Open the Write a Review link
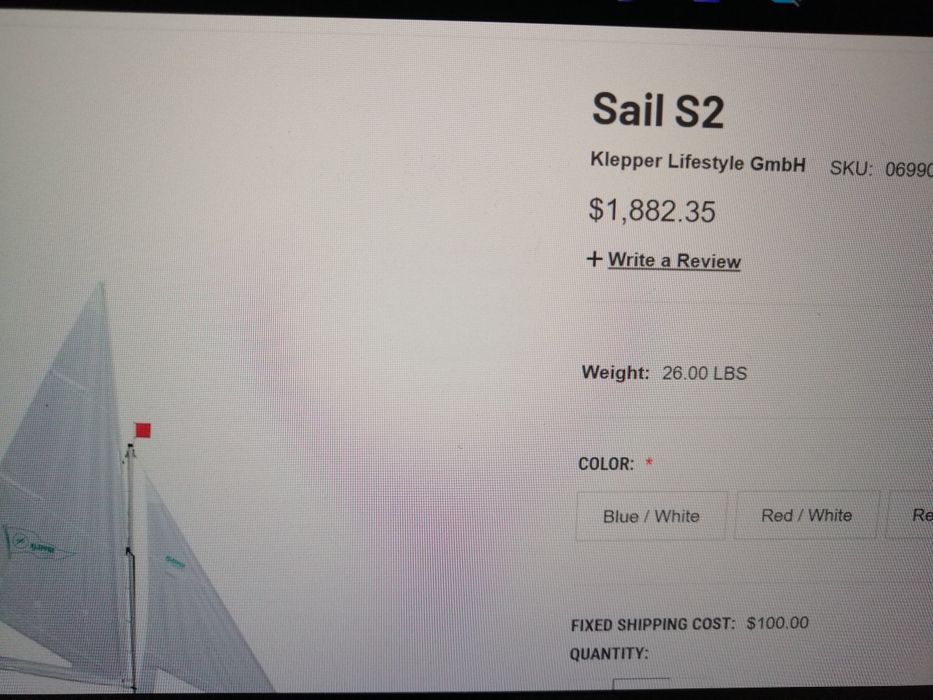Image resolution: width=933 pixels, height=700 pixels. point(674,261)
